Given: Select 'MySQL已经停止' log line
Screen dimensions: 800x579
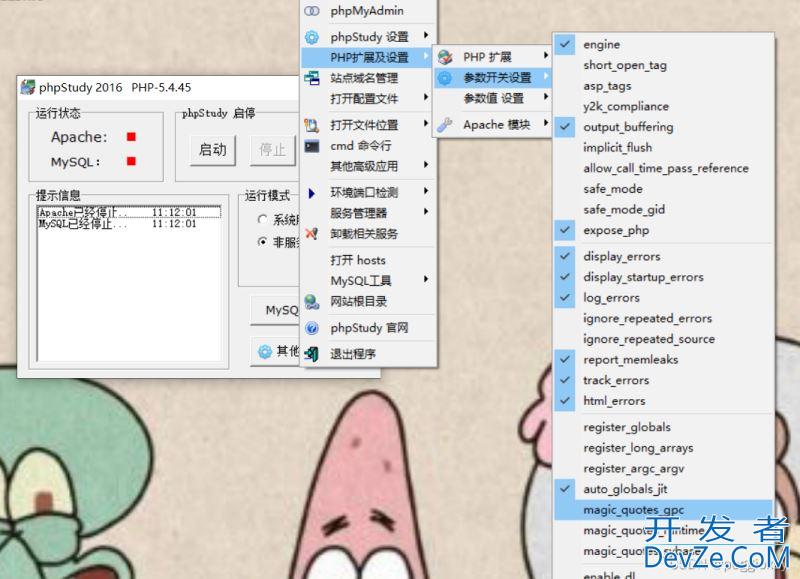Looking at the screenshot, I should pyautogui.click(x=129, y=224).
